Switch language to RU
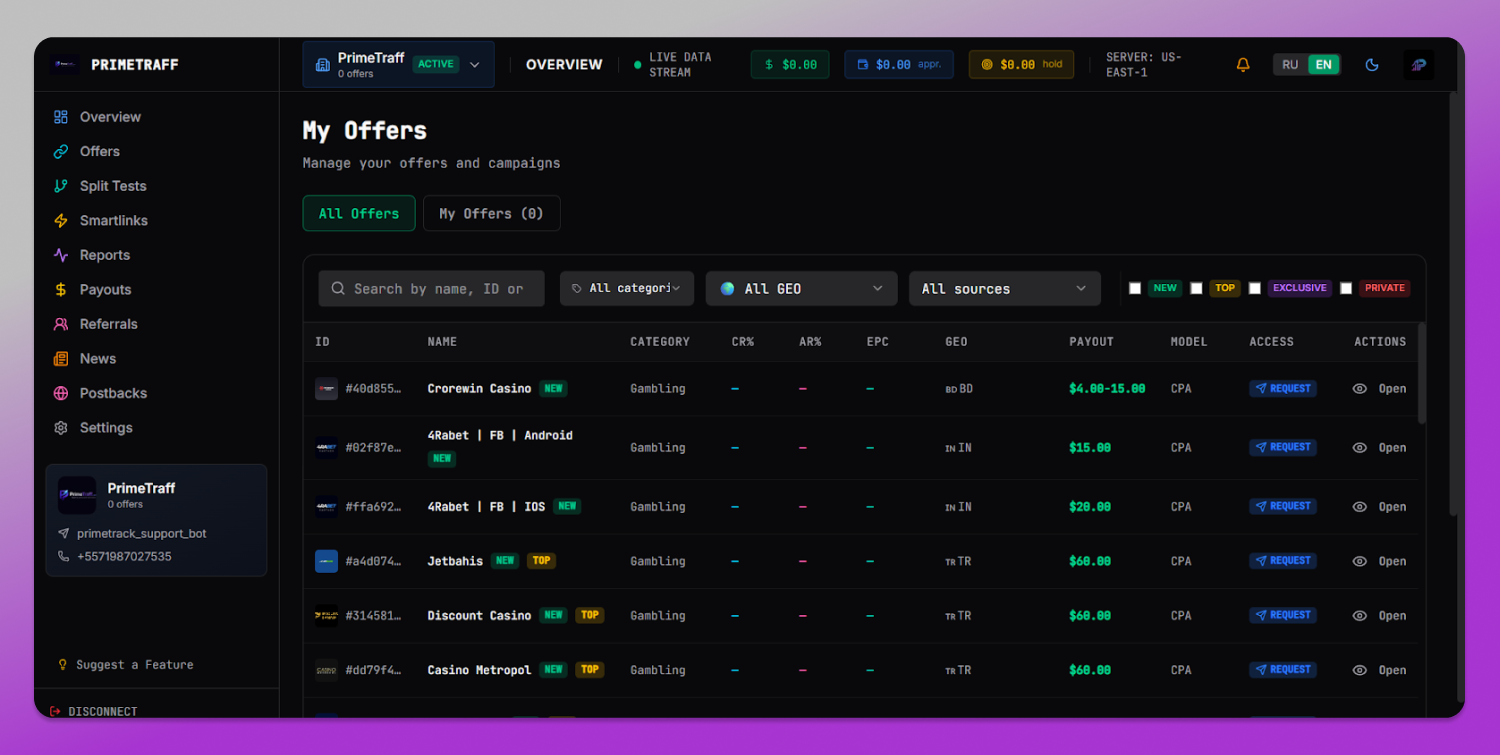The height and width of the screenshot is (755, 1500). [1290, 65]
